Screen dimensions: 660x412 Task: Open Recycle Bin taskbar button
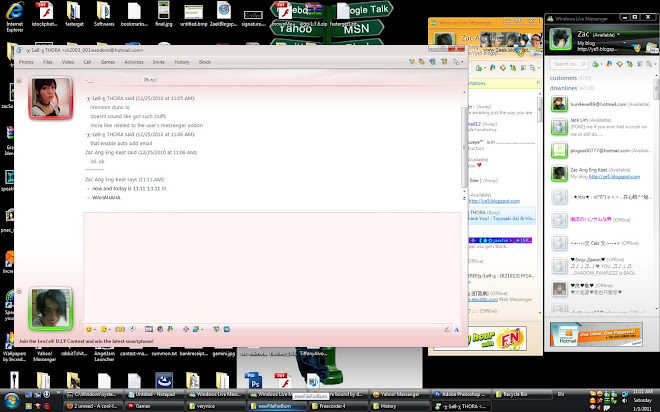[522, 394]
